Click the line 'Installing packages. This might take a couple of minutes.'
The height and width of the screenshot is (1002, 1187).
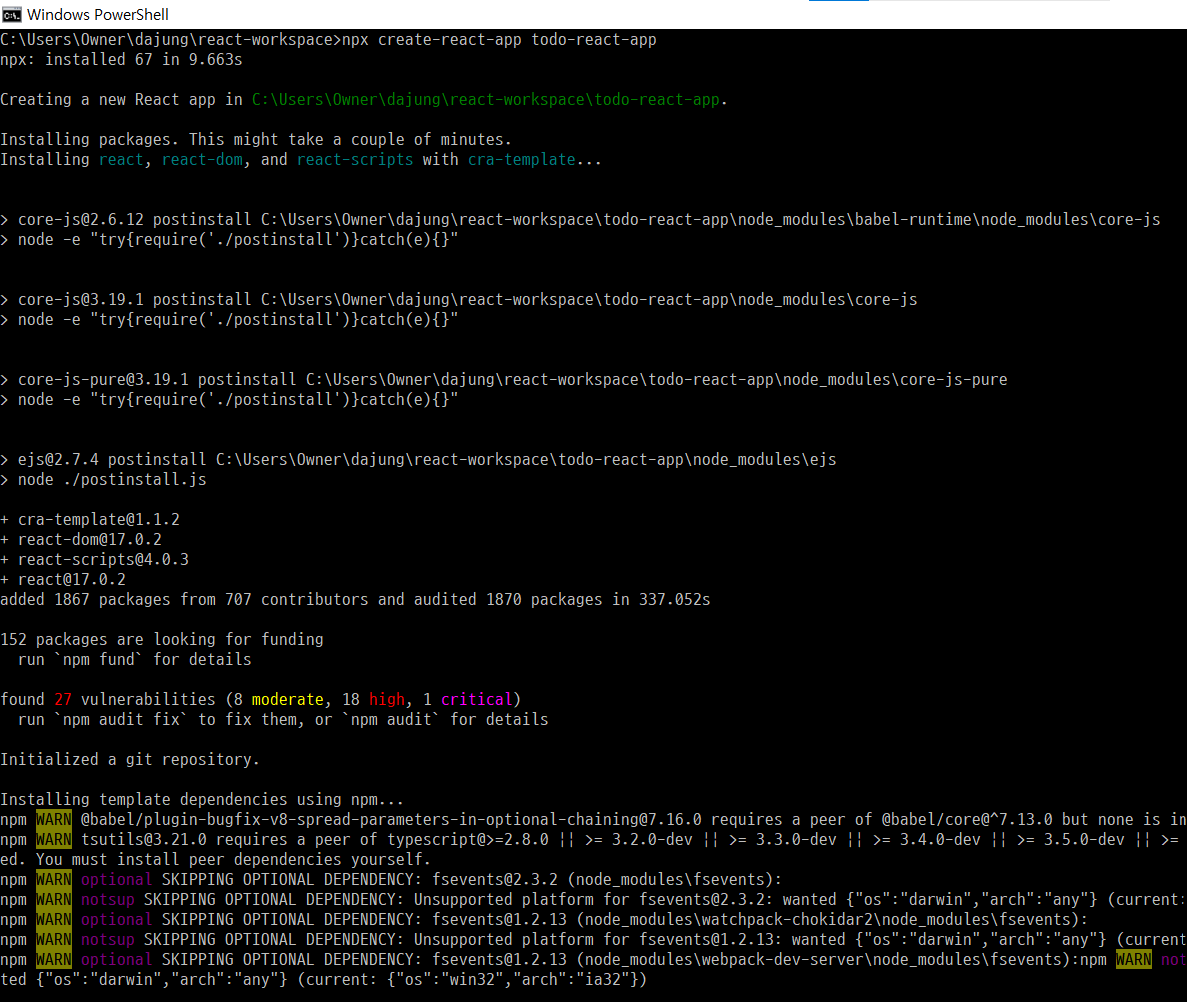click(256, 140)
